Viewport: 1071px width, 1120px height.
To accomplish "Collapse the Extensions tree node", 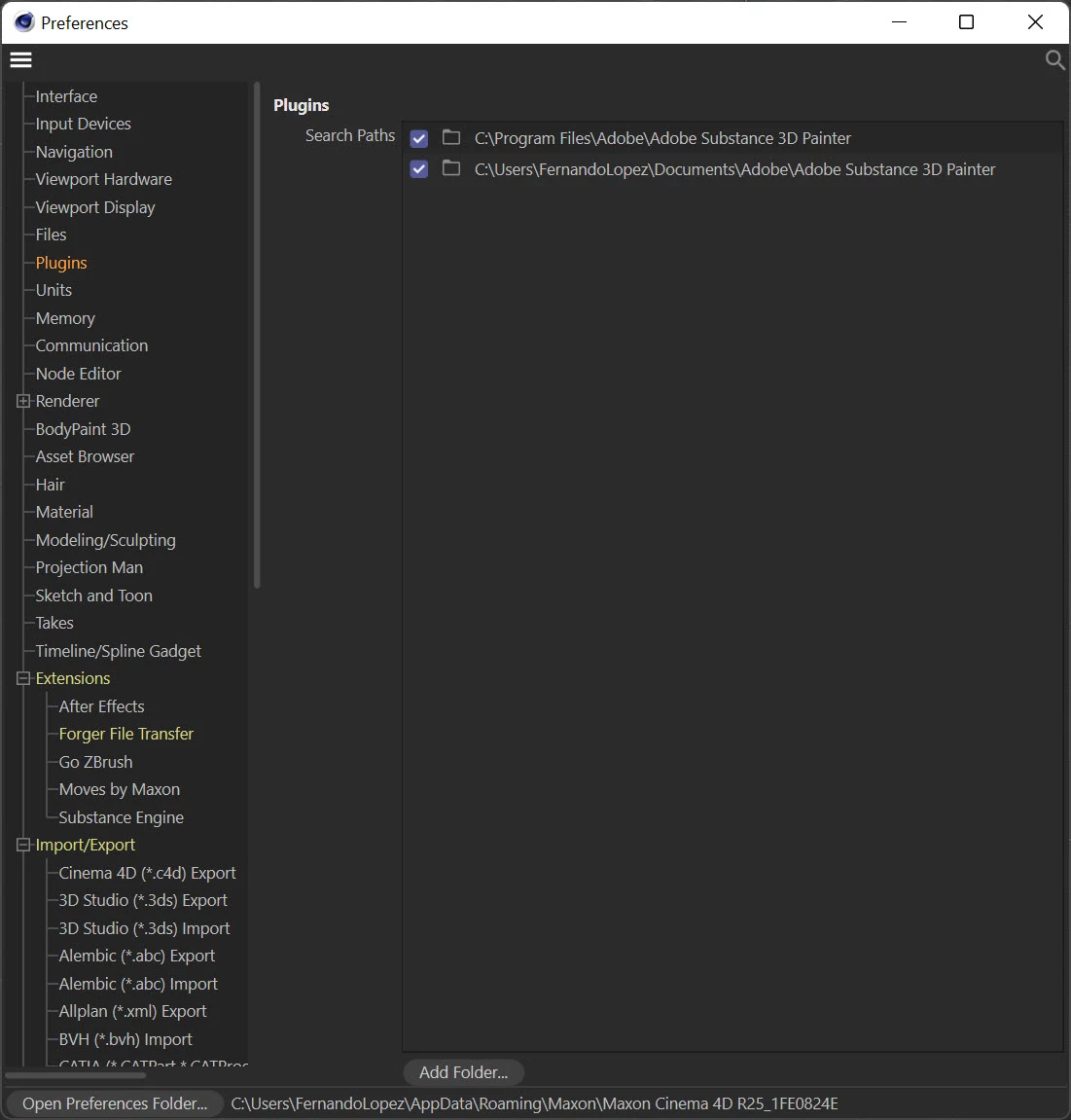I will coord(22,678).
